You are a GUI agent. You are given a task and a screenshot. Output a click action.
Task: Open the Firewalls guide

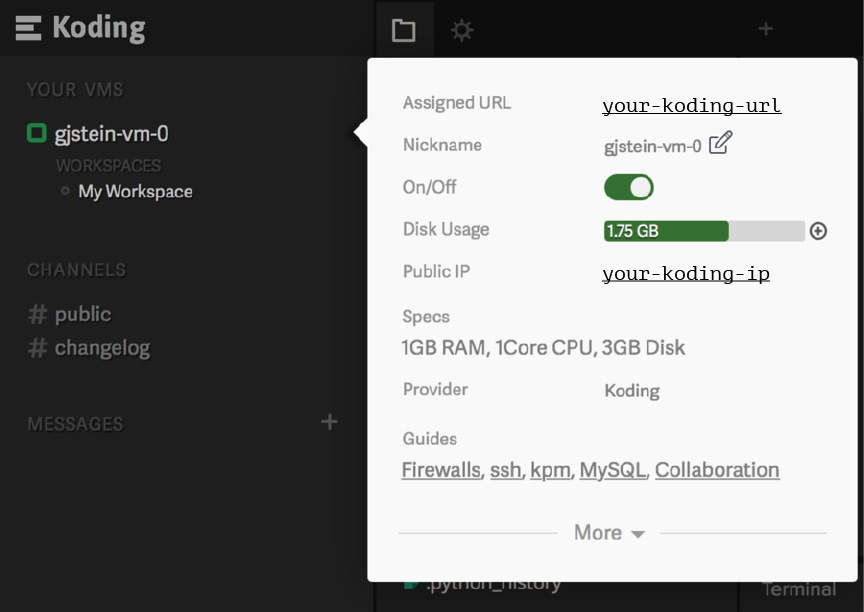pyautogui.click(x=441, y=470)
